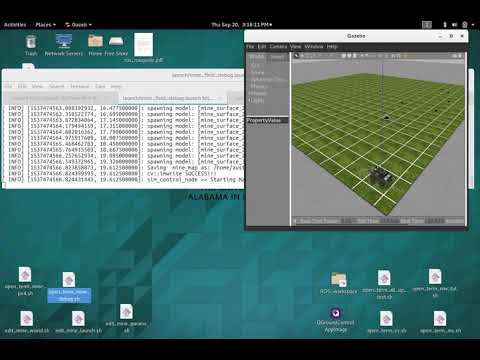This screenshot has width=480, height=360.
Task: Select the highlighted open_term_mine_debug.sh script
Action: coord(69,287)
